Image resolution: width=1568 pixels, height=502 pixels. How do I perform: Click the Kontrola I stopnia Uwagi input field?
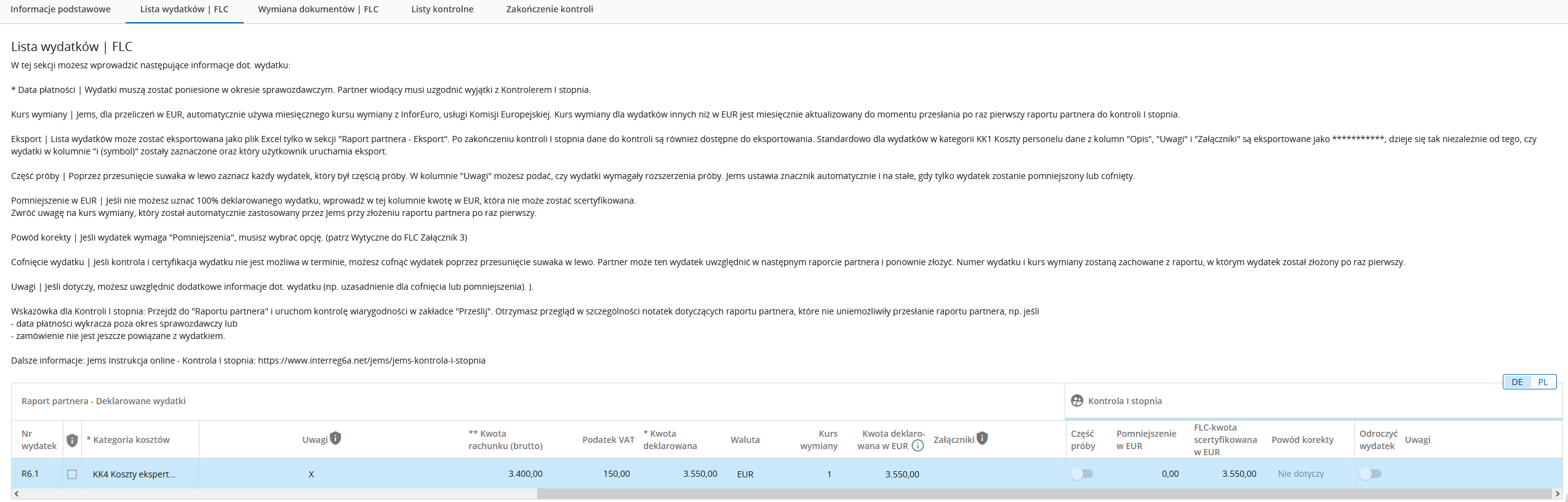point(1477,474)
